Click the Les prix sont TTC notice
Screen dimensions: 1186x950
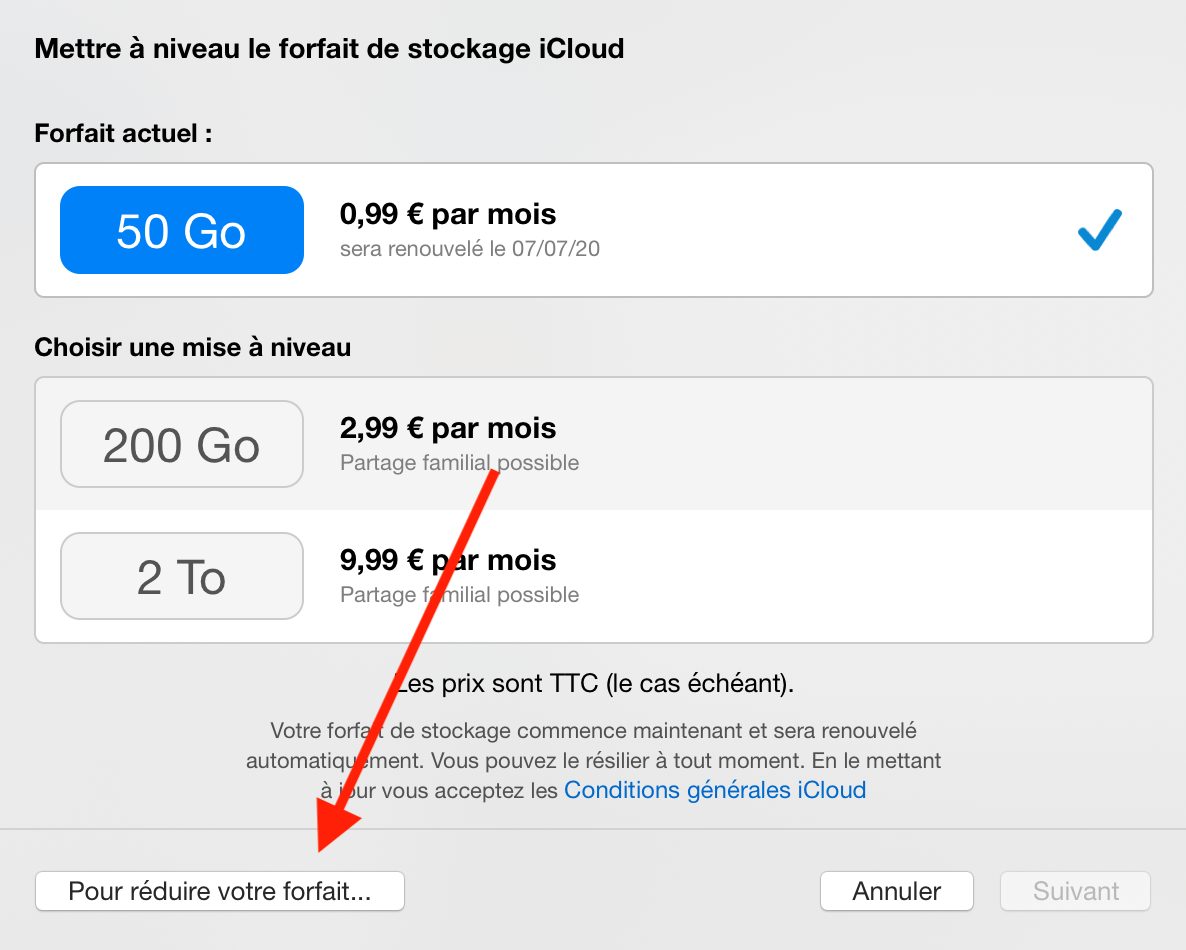(x=594, y=684)
